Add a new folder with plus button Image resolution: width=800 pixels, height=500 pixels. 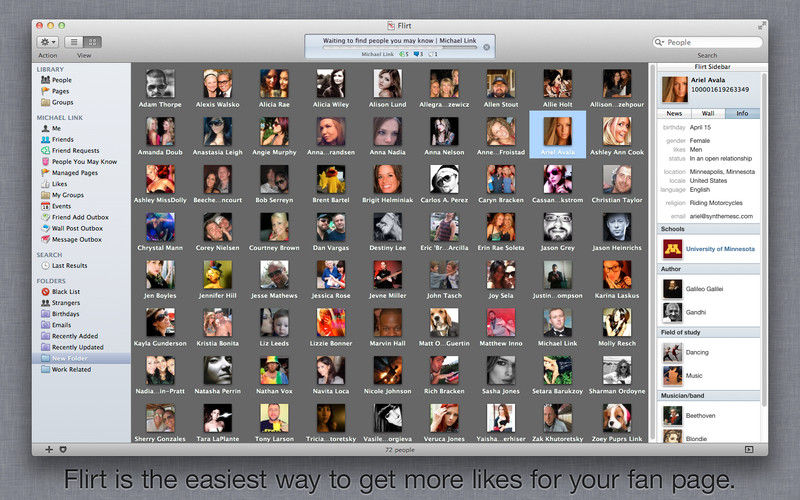point(49,449)
